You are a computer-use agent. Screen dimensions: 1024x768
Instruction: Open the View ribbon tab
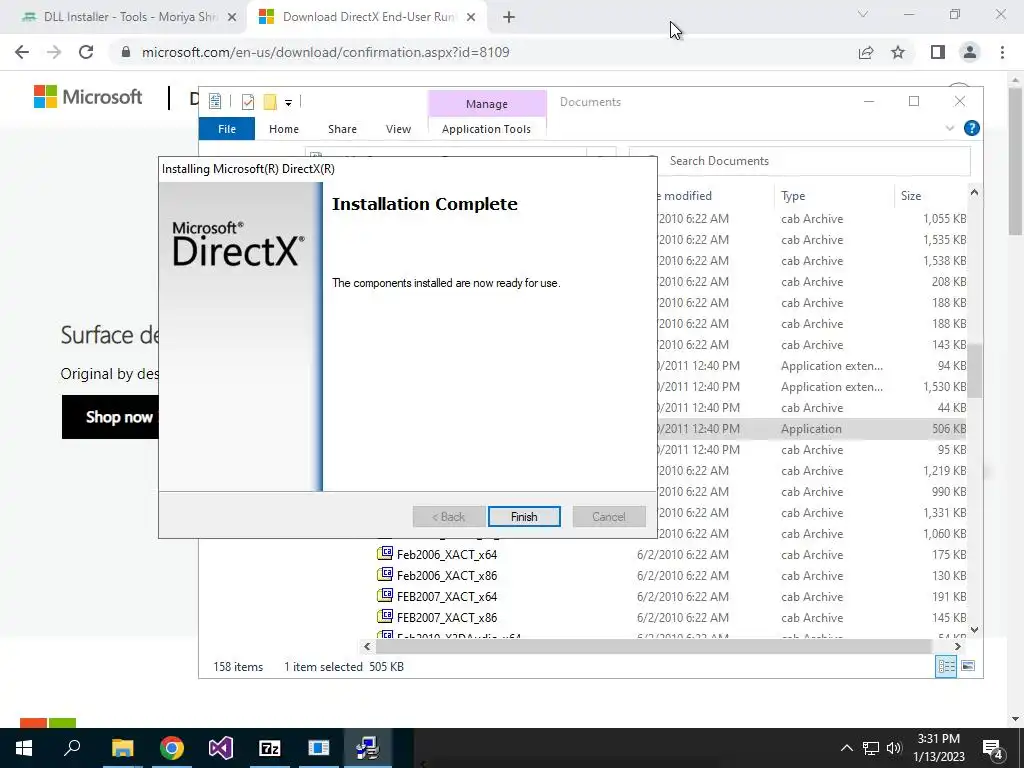pos(398,129)
